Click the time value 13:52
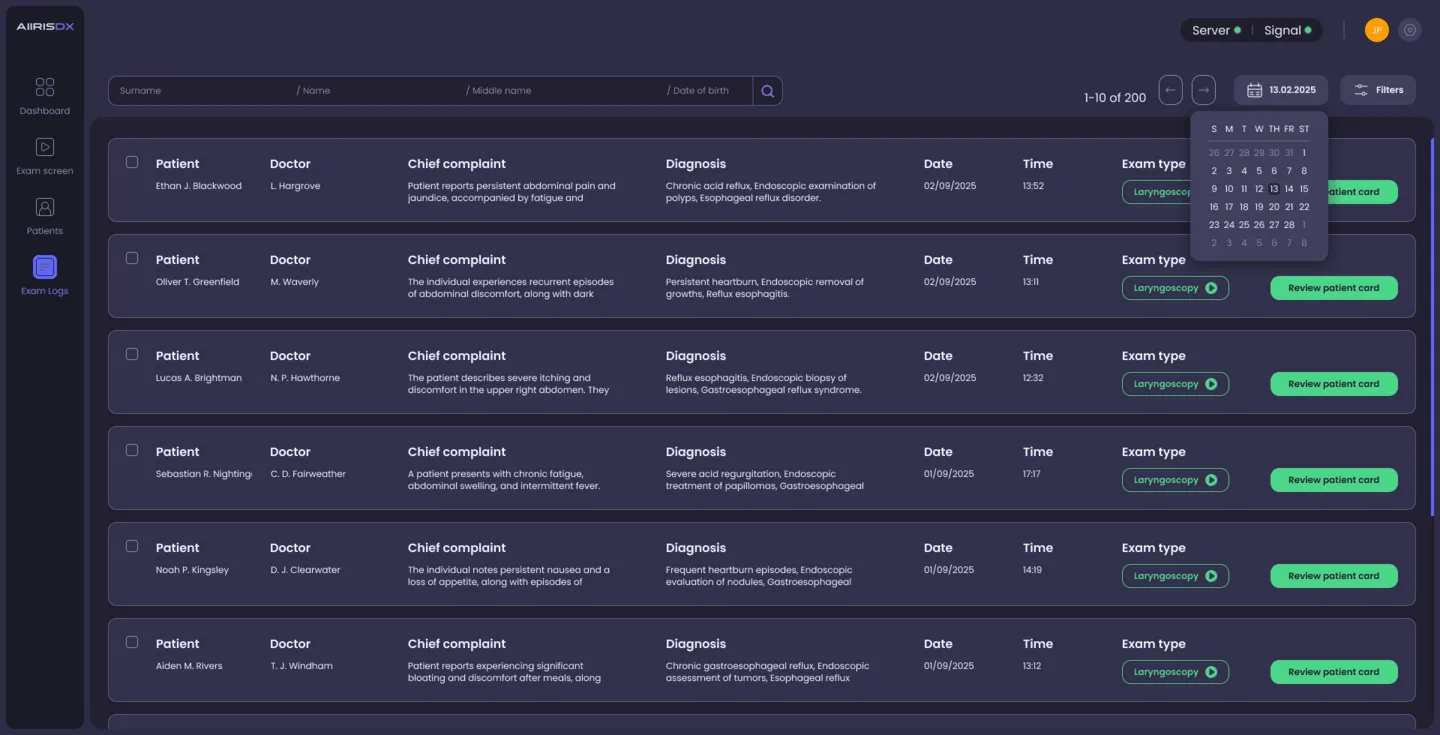 click(1033, 186)
